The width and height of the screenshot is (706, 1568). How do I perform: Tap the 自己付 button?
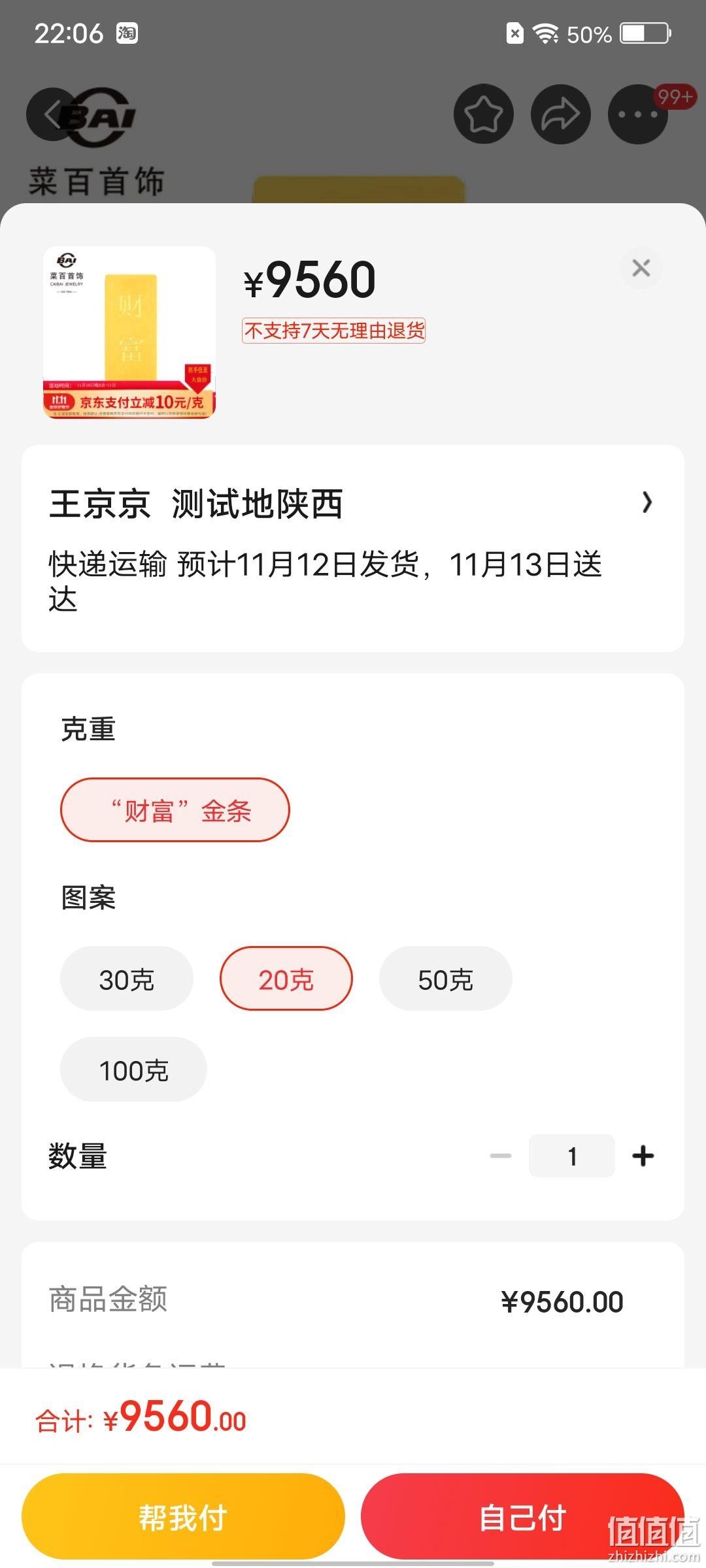(x=522, y=1516)
